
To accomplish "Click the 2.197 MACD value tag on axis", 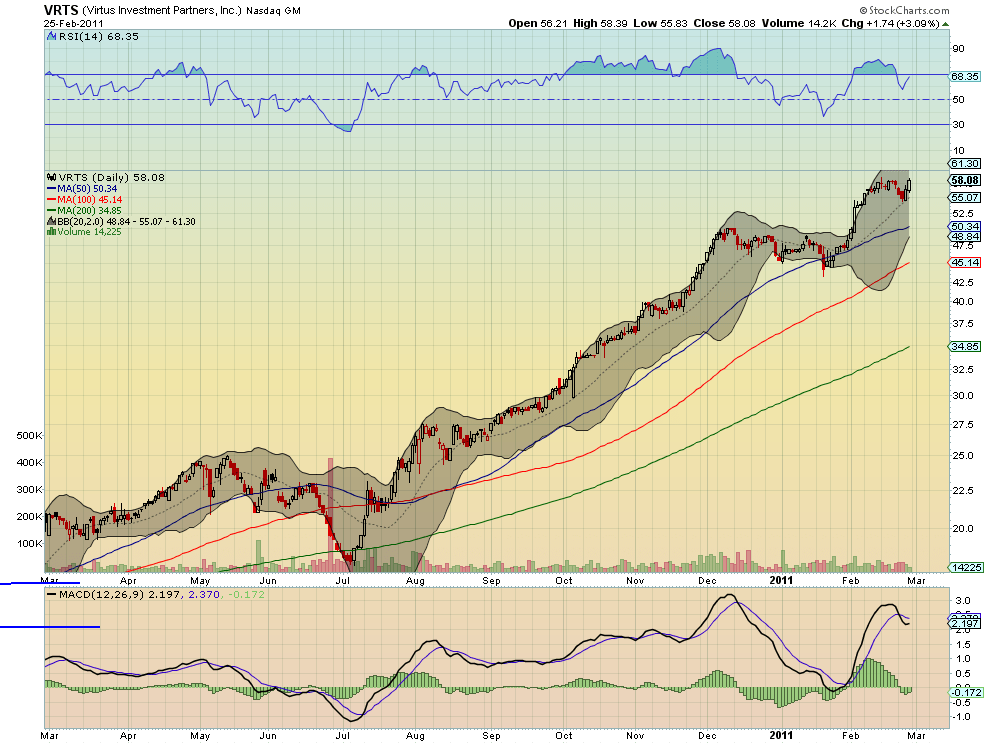I will pos(965,624).
